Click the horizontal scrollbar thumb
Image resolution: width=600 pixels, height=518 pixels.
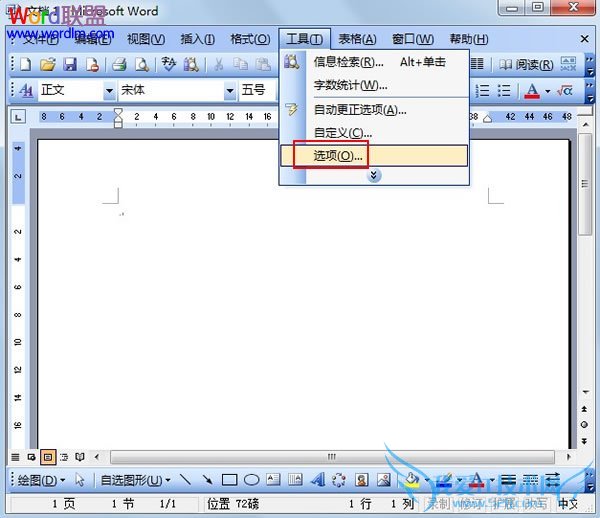pos(332,457)
